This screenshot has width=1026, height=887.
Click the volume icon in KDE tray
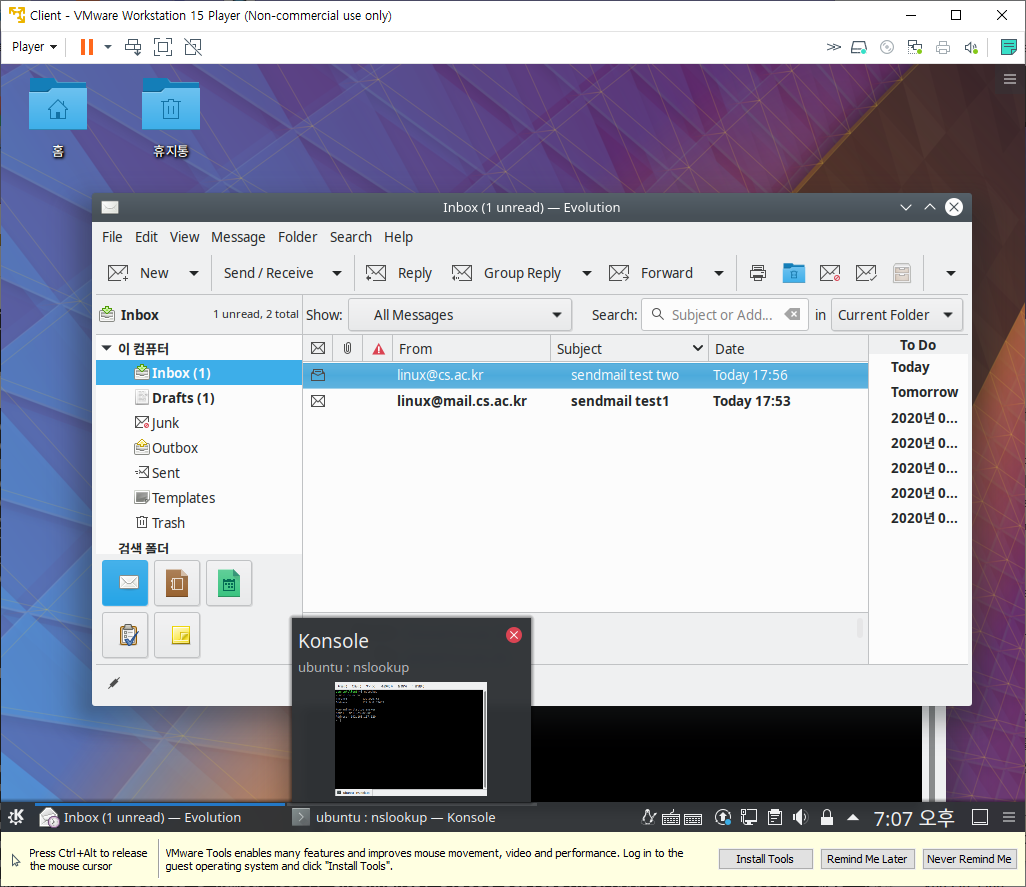click(x=800, y=817)
